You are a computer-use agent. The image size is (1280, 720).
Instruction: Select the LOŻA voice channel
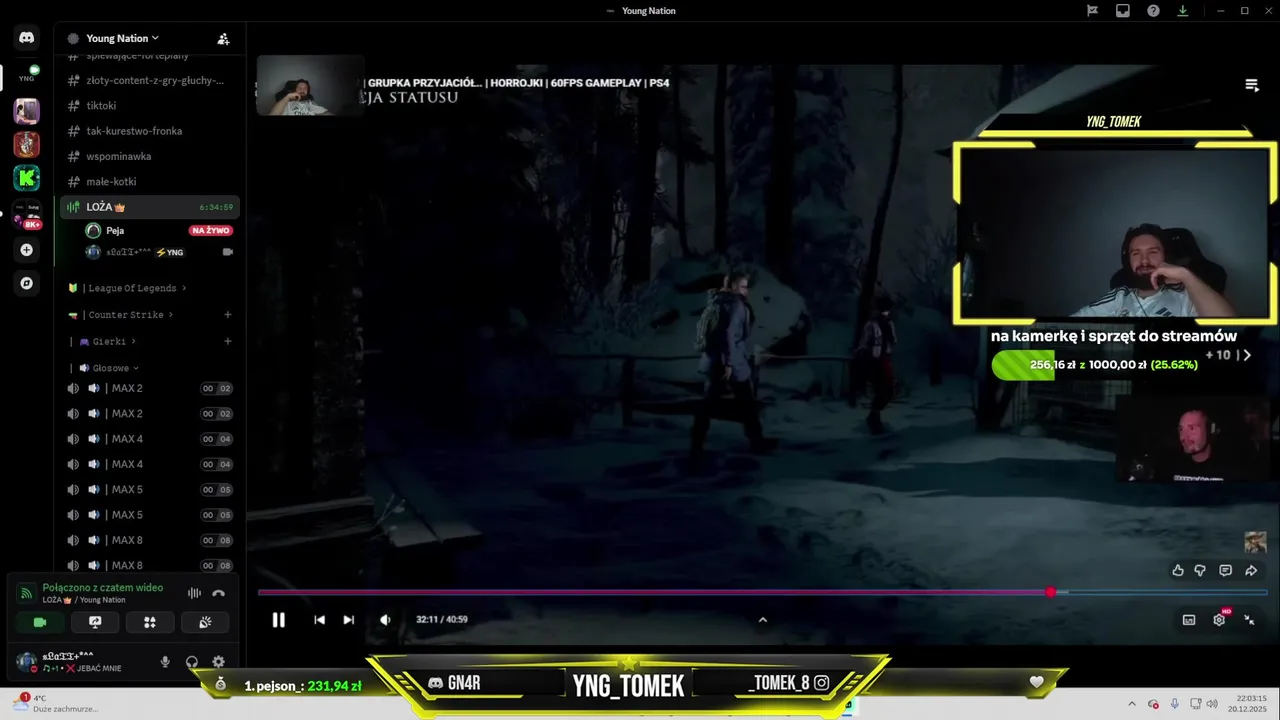point(150,207)
